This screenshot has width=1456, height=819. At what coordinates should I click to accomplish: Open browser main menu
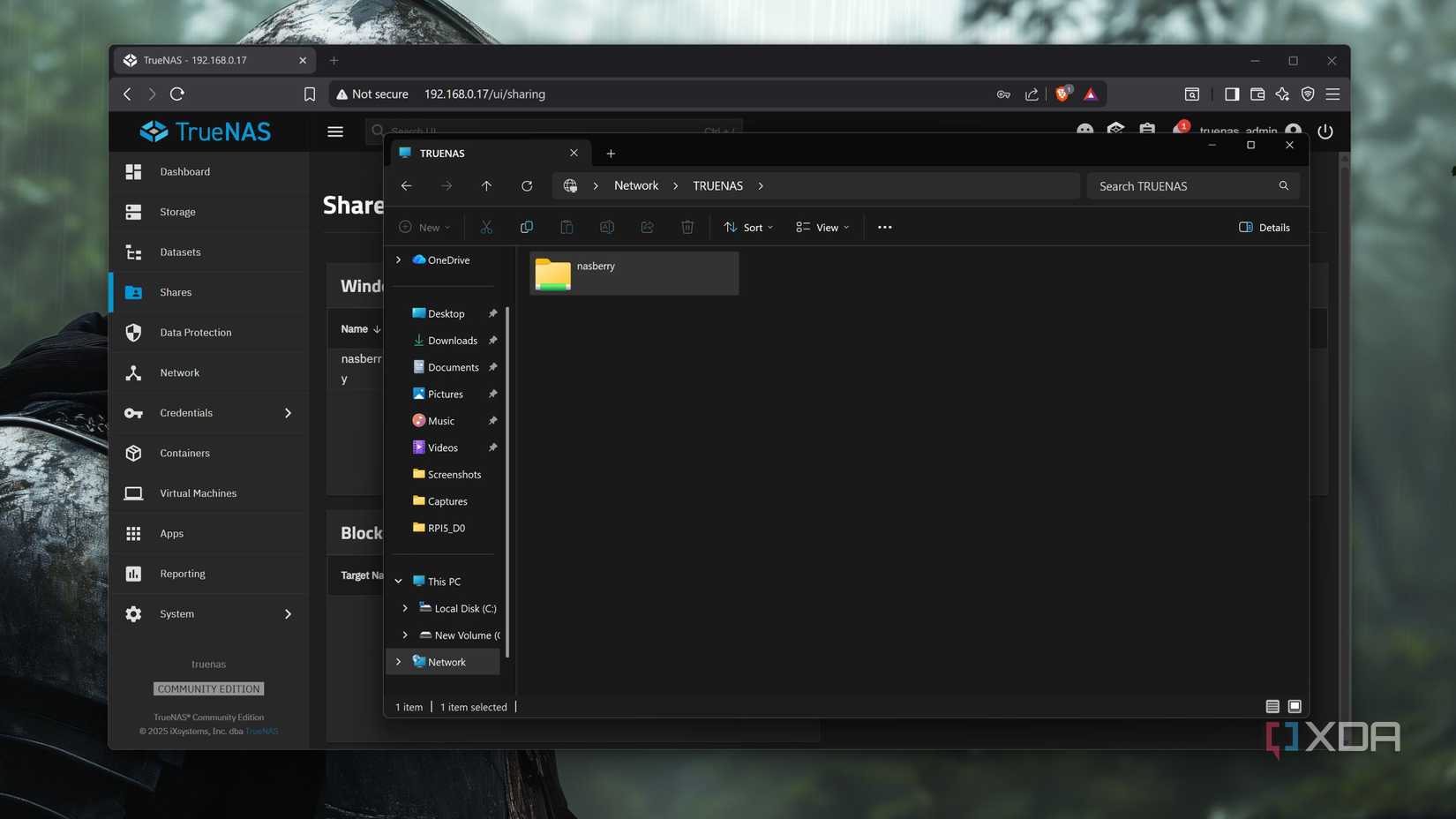tap(1332, 94)
